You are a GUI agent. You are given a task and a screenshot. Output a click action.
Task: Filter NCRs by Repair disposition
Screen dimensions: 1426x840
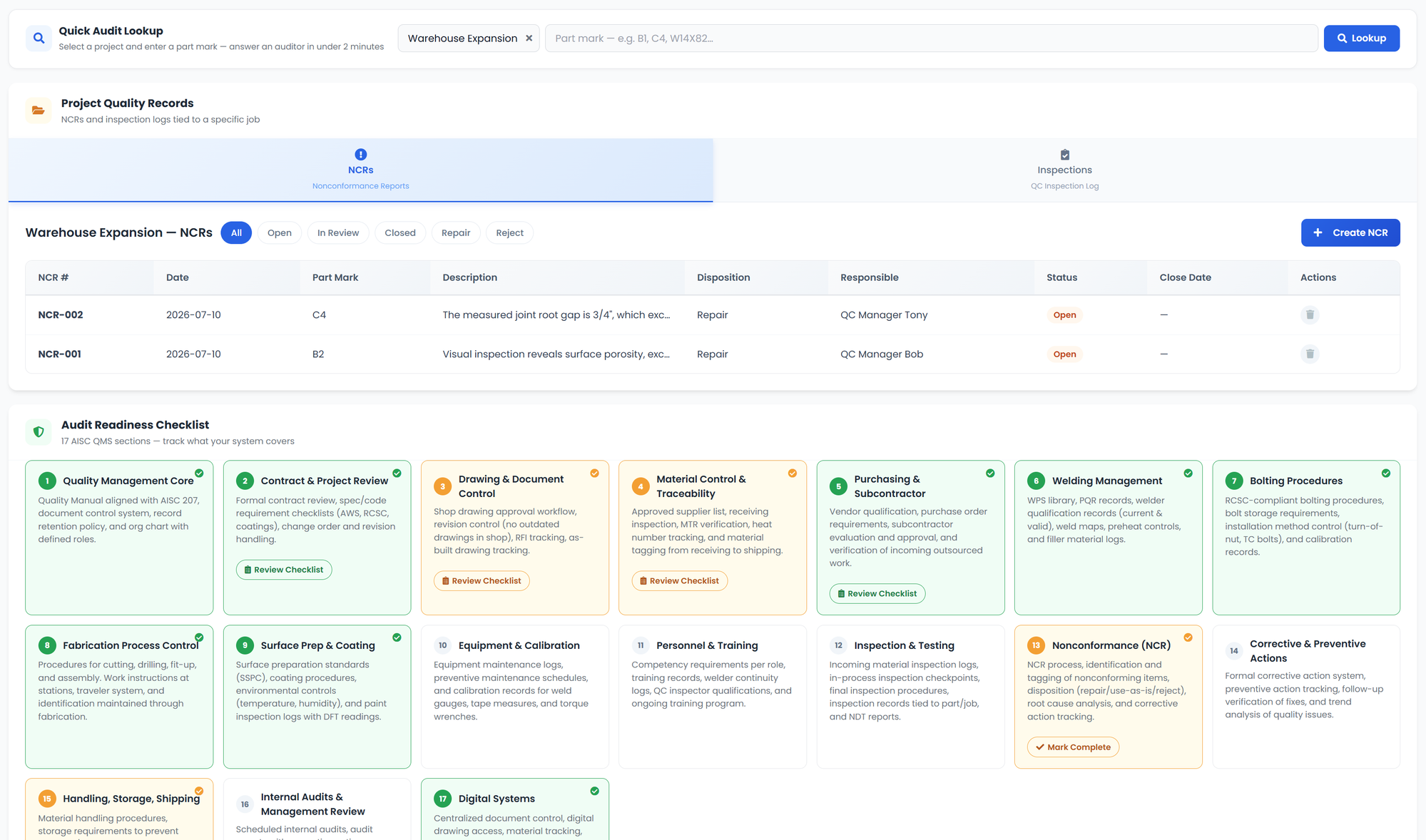[x=456, y=232]
